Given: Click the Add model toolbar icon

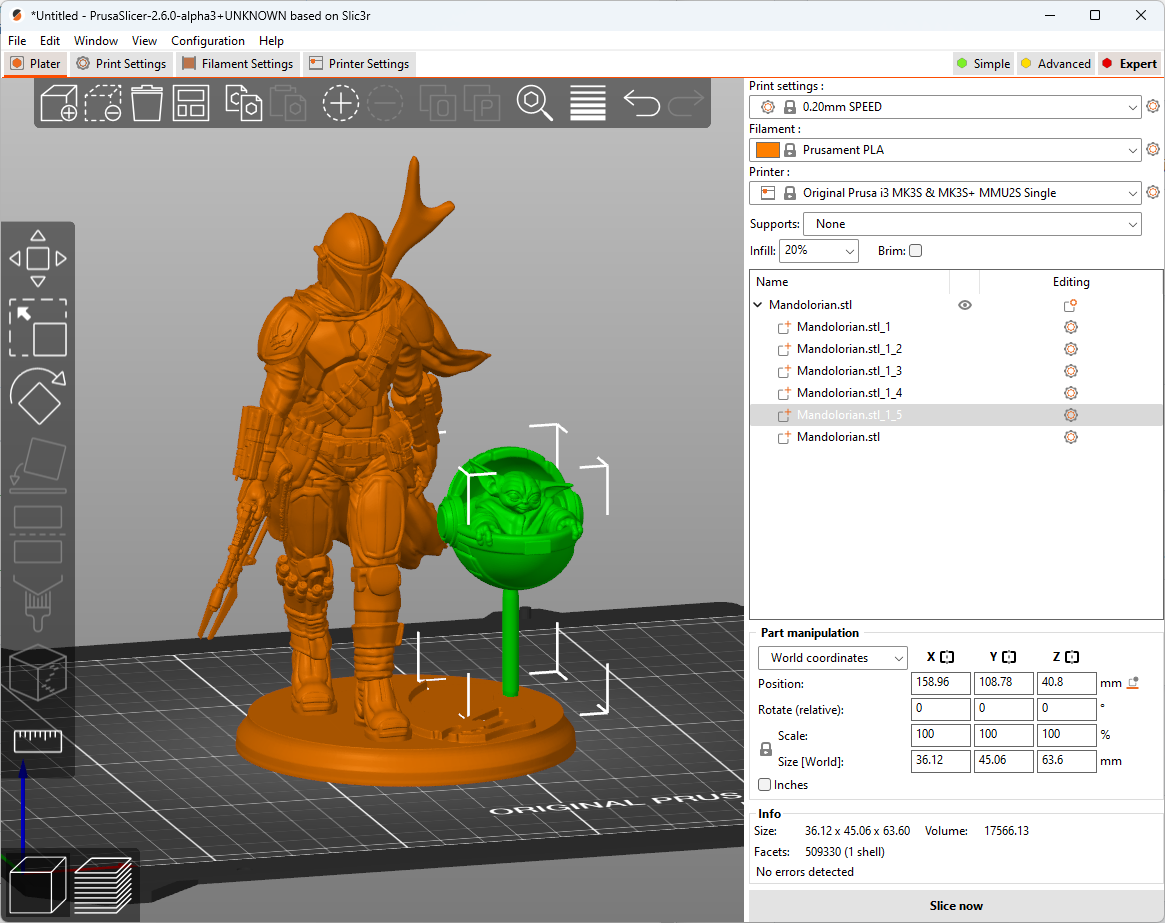Looking at the screenshot, I should point(59,103).
